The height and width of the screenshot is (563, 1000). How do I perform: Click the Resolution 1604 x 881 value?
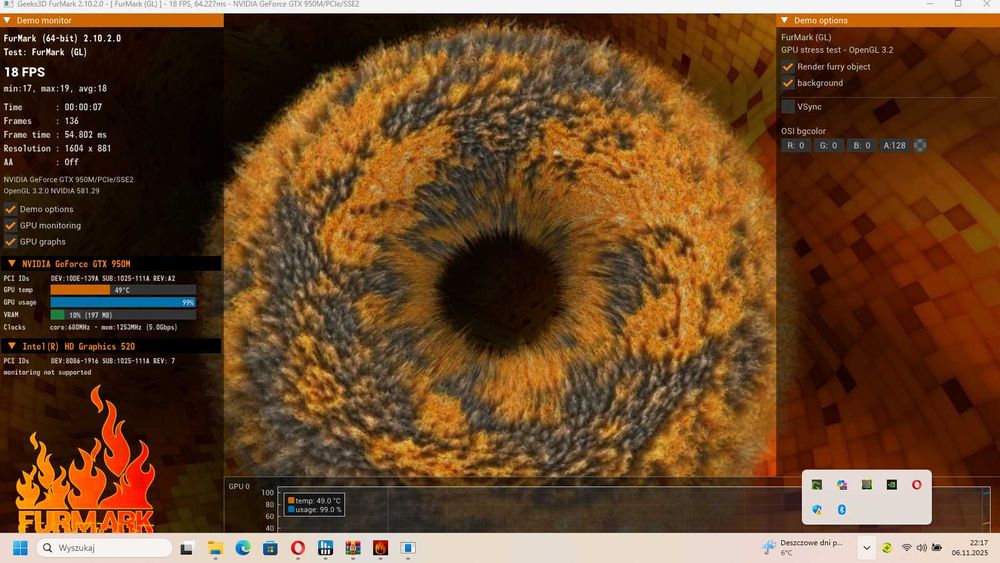[87, 149]
